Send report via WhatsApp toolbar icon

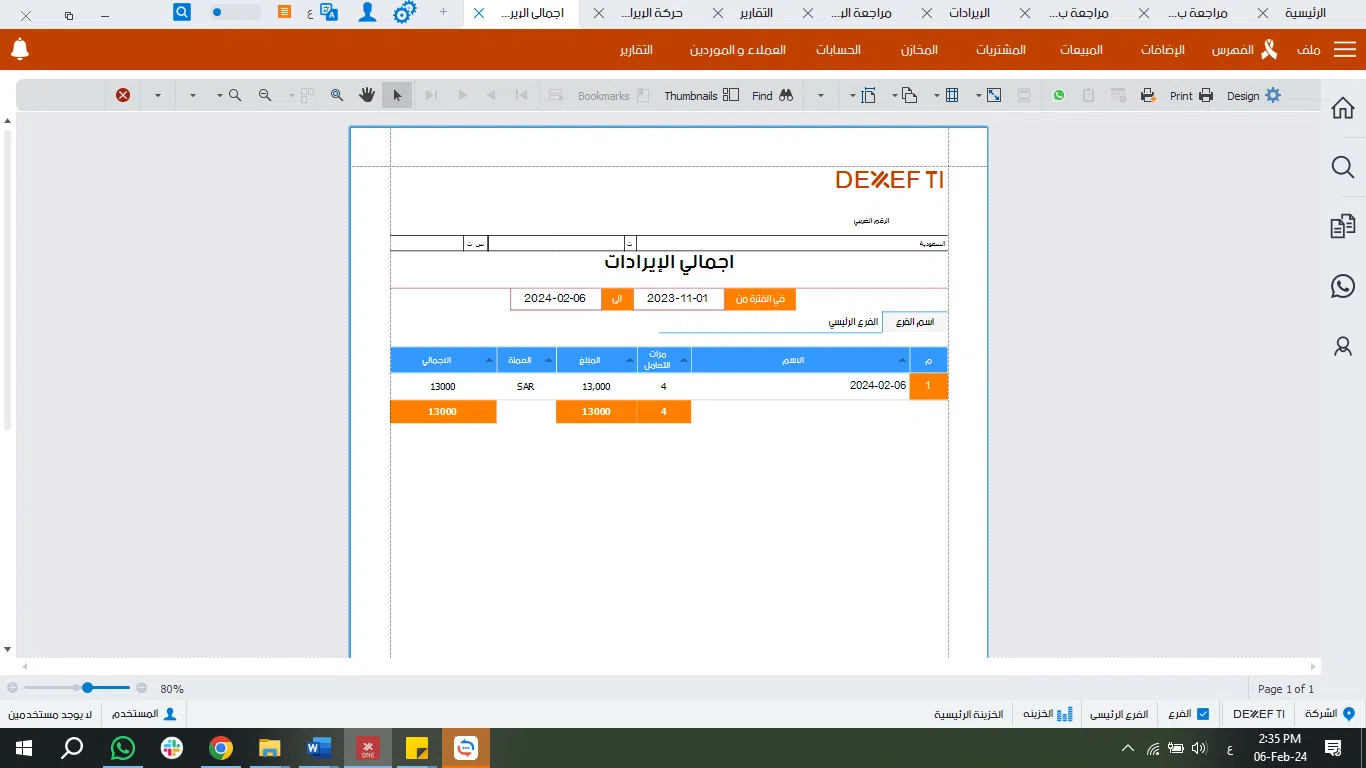tap(1059, 96)
